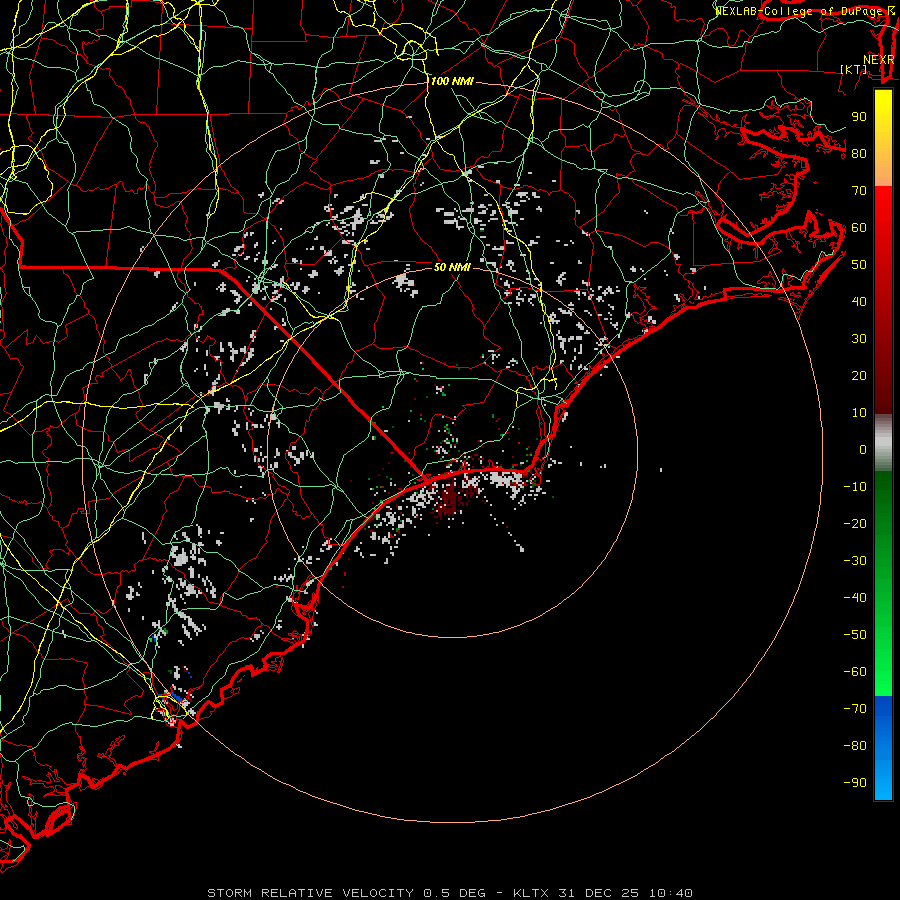The width and height of the screenshot is (900, 900).
Task: Select the 70 label on velocity scale
Action: 859,191
